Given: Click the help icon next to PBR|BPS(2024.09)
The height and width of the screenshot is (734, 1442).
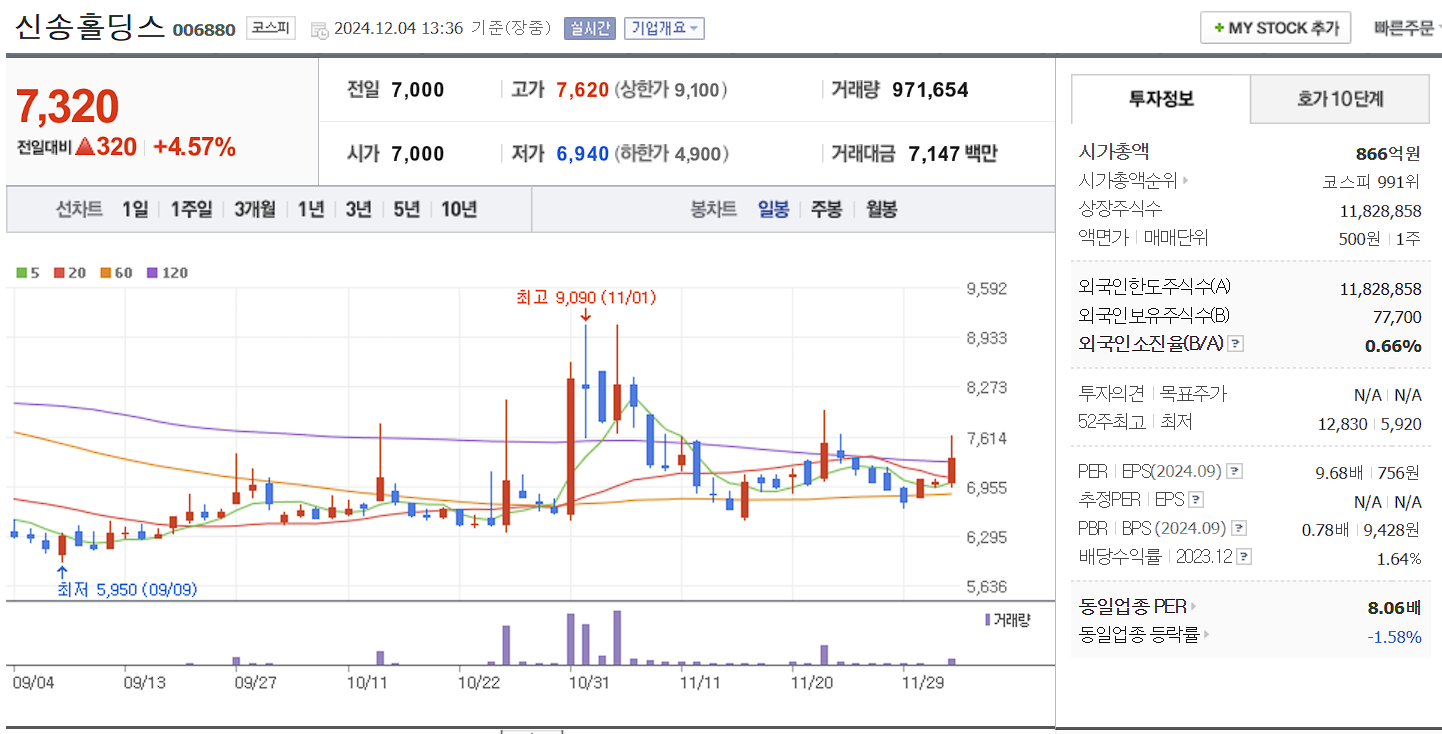Looking at the screenshot, I should (x=1241, y=528).
